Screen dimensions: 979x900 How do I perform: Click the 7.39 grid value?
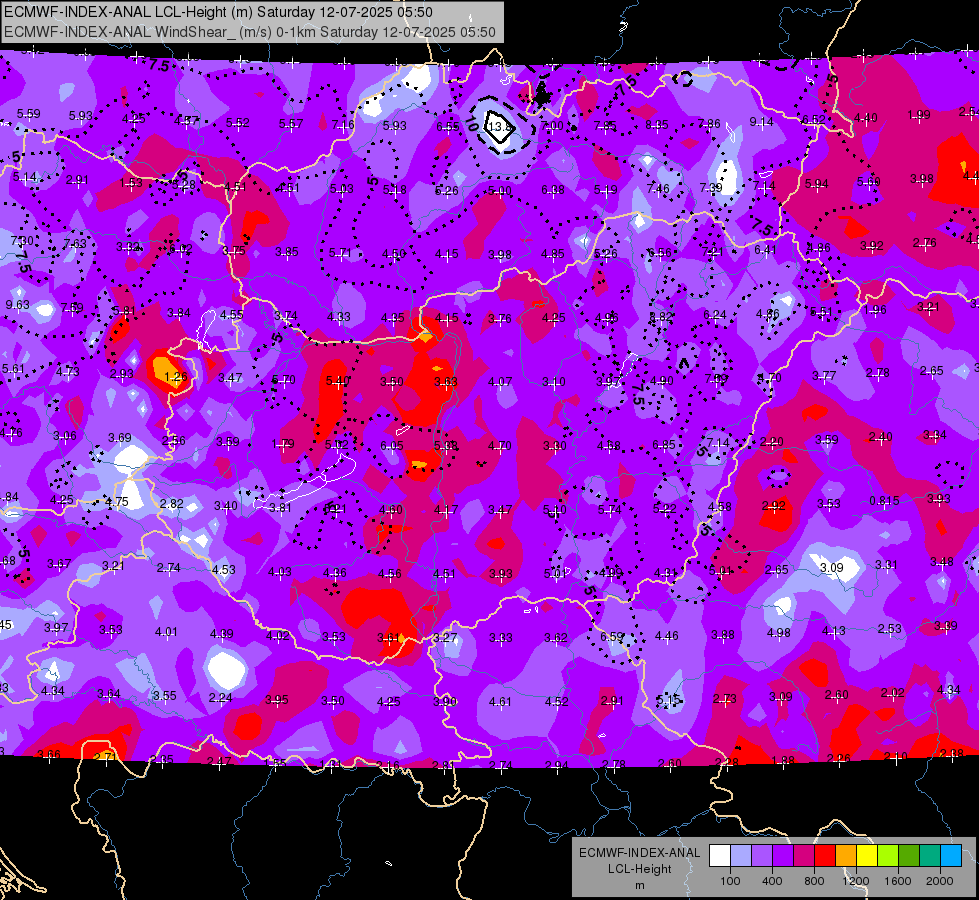[711, 187]
